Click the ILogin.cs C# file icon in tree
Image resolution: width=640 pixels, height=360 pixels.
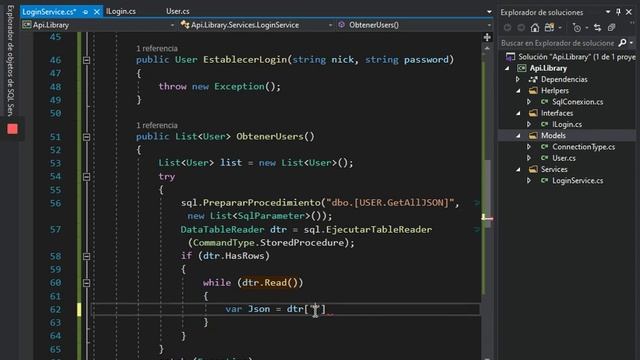[544, 124]
